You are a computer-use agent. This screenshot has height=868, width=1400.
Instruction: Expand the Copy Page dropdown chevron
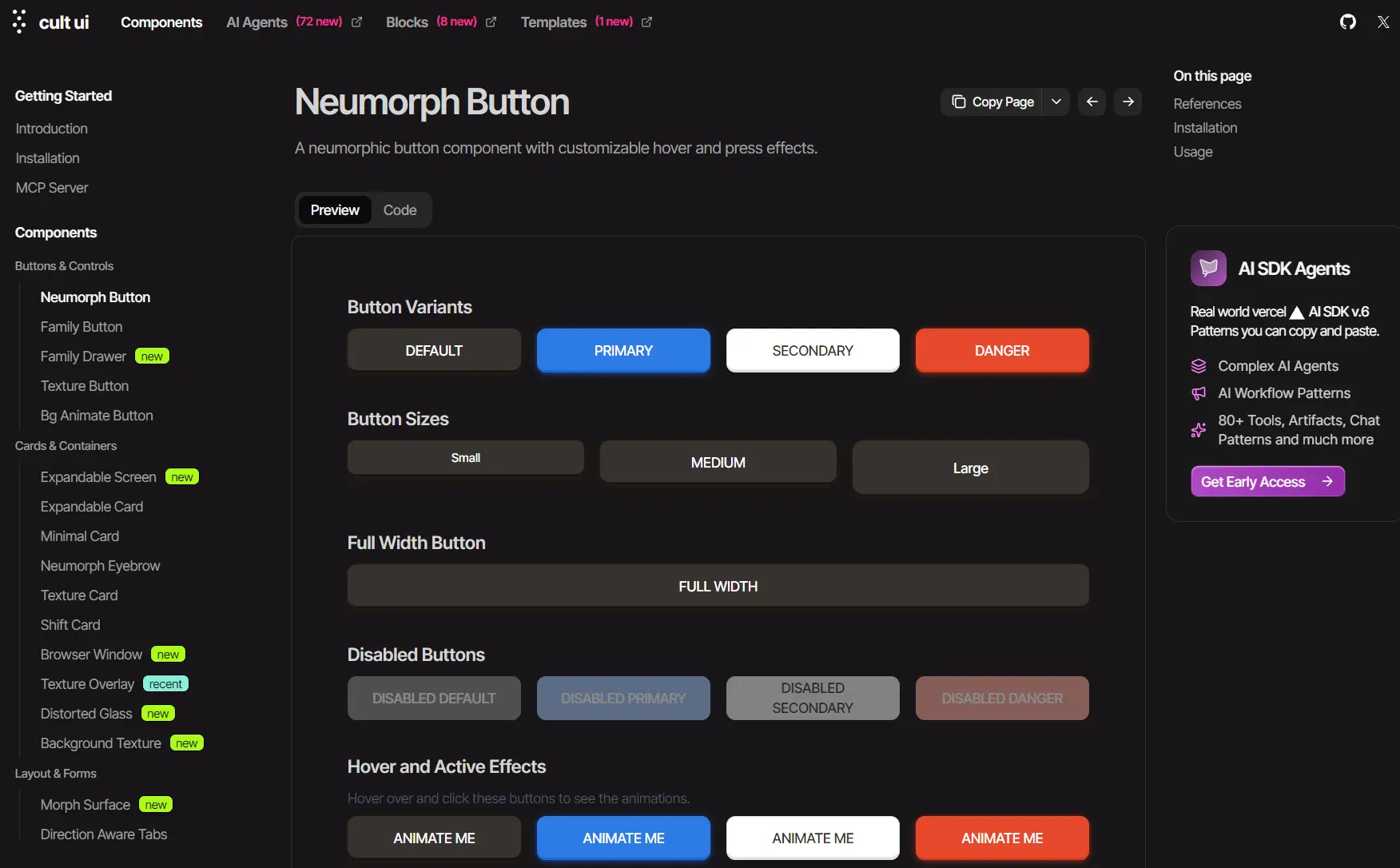tap(1056, 102)
